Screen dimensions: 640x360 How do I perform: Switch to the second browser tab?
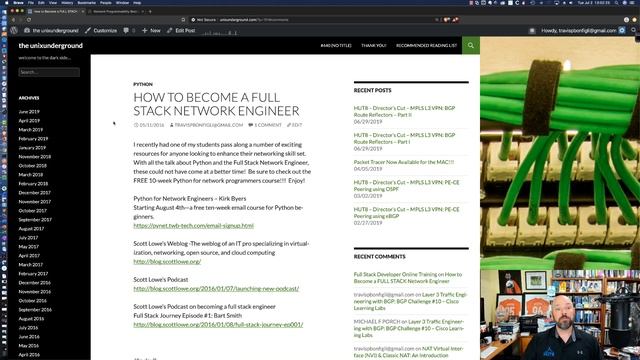[x=116, y=11]
